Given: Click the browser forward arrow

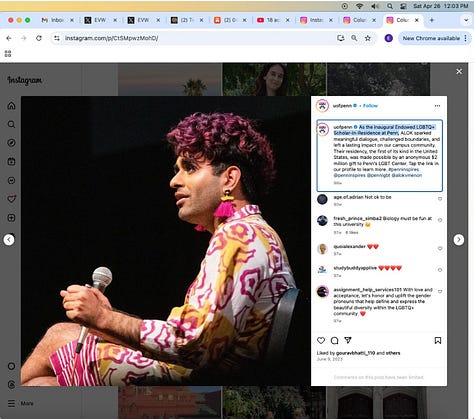Looking at the screenshot, I should tap(24, 38).
